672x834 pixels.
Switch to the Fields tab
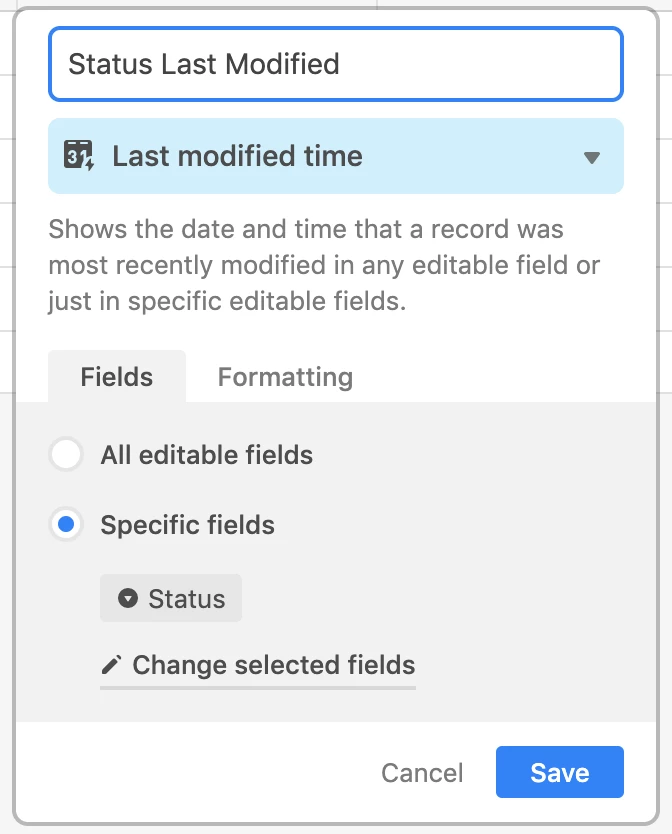tap(117, 377)
